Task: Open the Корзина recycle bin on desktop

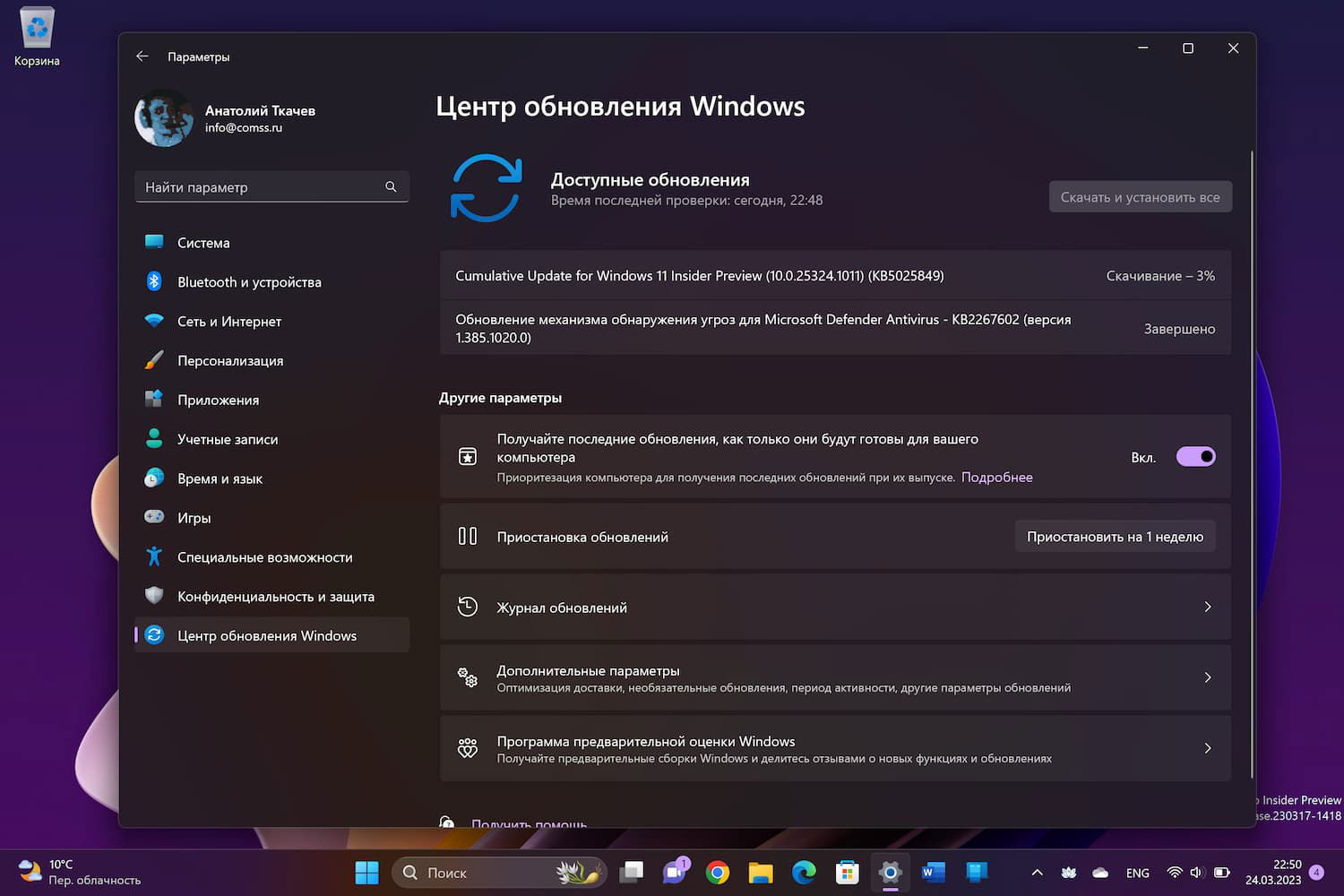Action: tap(37, 38)
